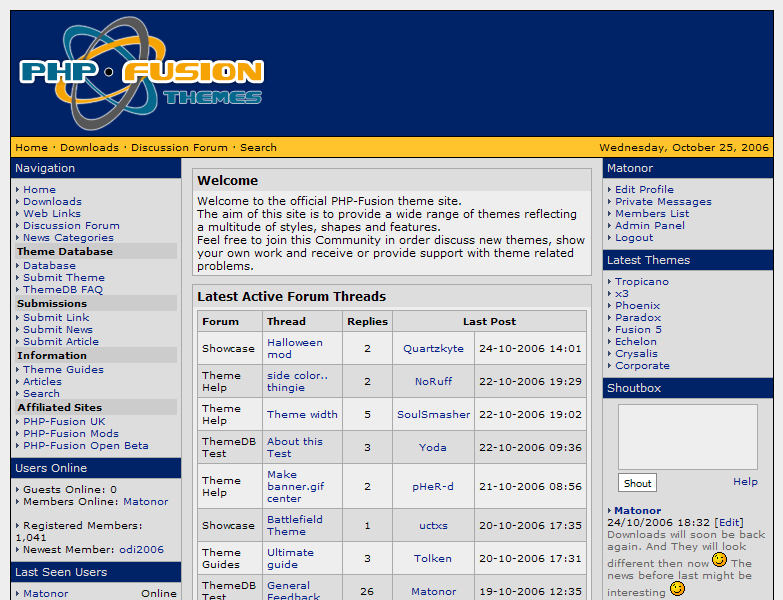Click the smiley emoticon after 'interesting'

click(x=677, y=589)
